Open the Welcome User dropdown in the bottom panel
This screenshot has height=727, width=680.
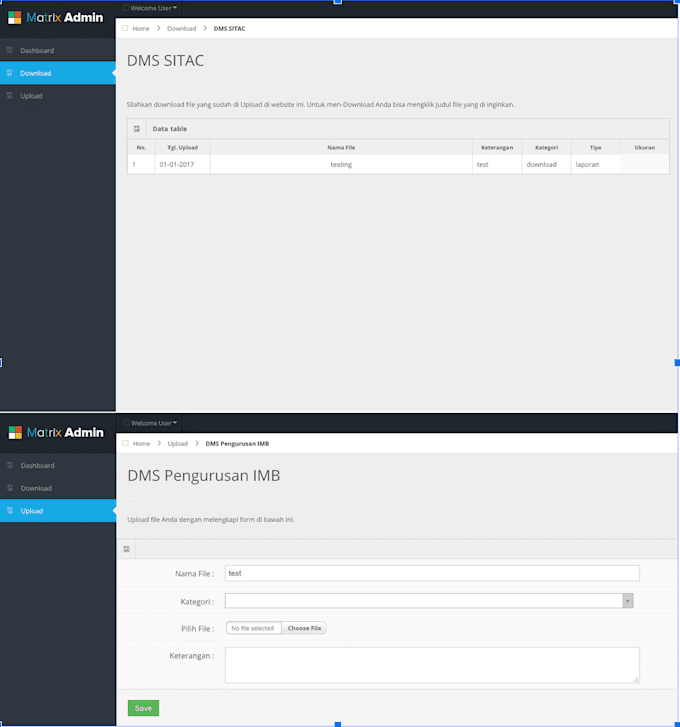151,423
